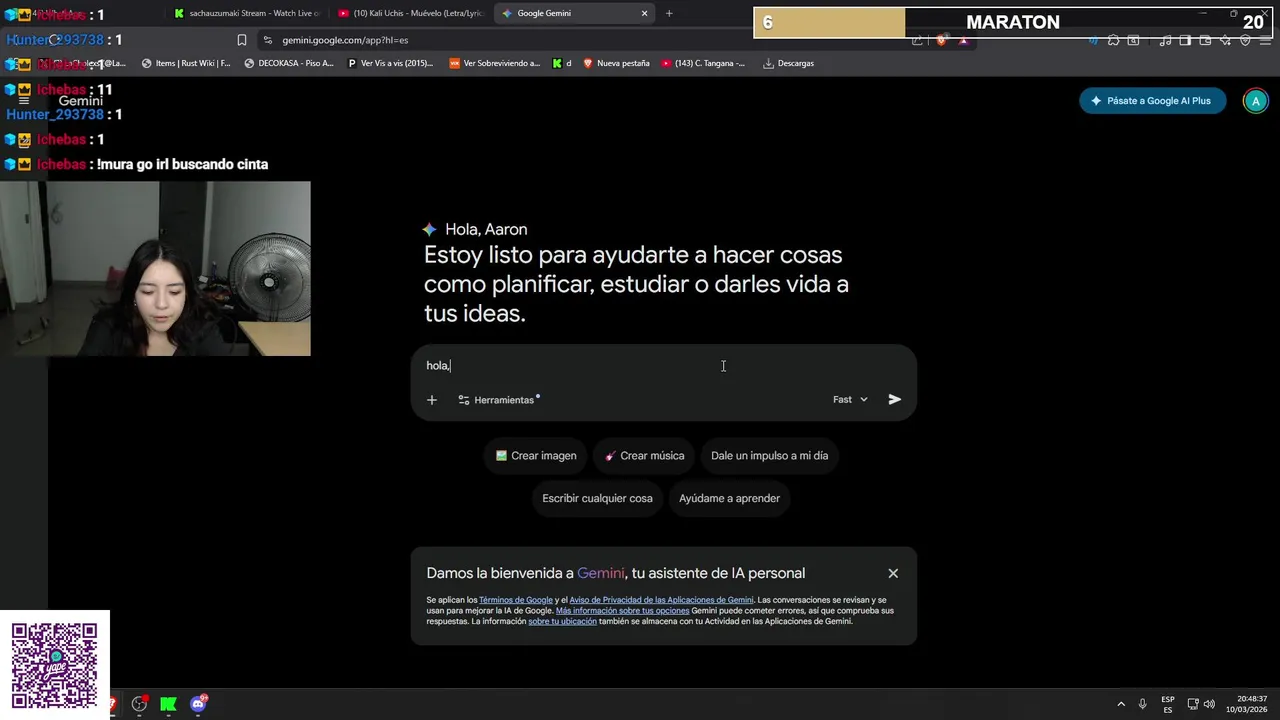The height and width of the screenshot is (720, 1280).
Task: Select the Escribir cualquier cosa chip
Action: pyautogui.click(x=597, y=498)
